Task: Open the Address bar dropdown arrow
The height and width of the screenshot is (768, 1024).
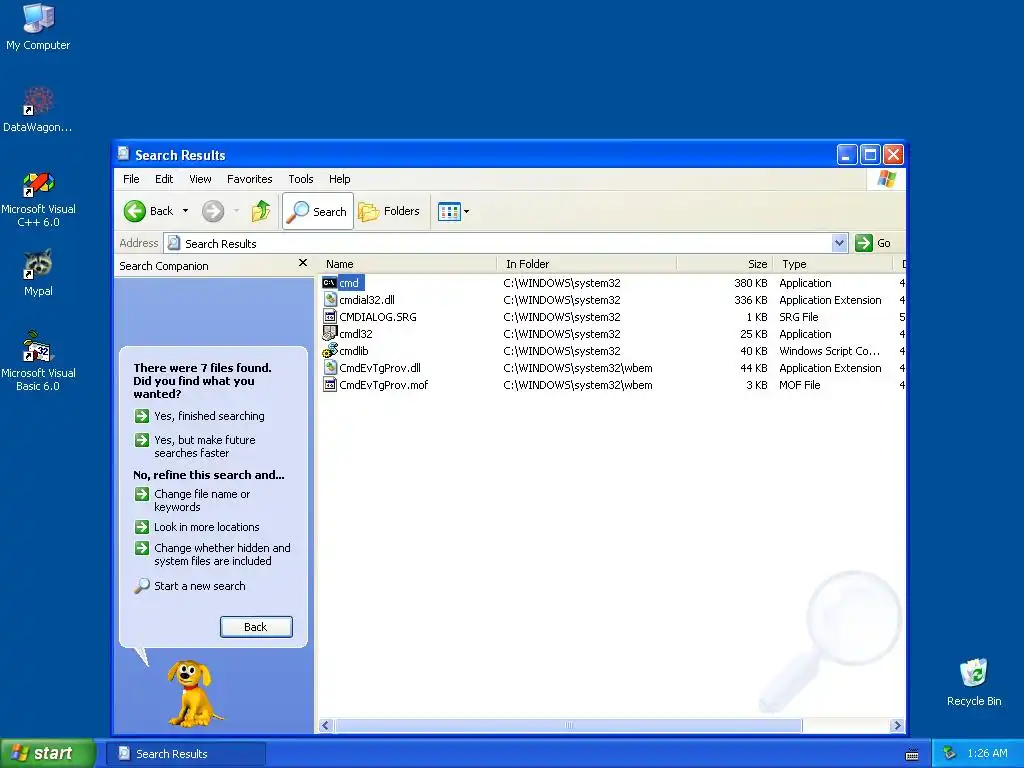Action: point(840,244)
